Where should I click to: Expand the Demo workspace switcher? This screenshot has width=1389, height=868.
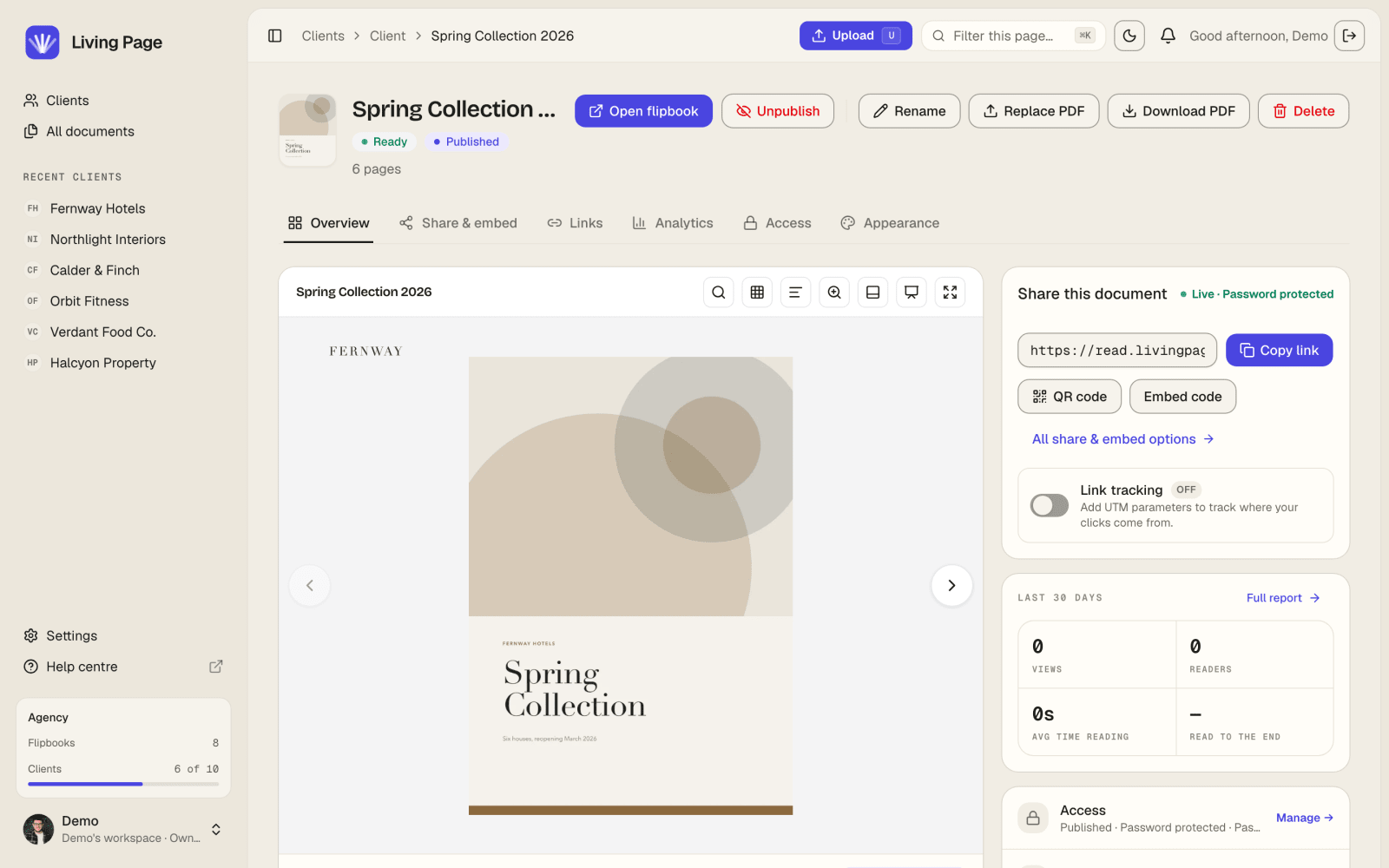216,829
